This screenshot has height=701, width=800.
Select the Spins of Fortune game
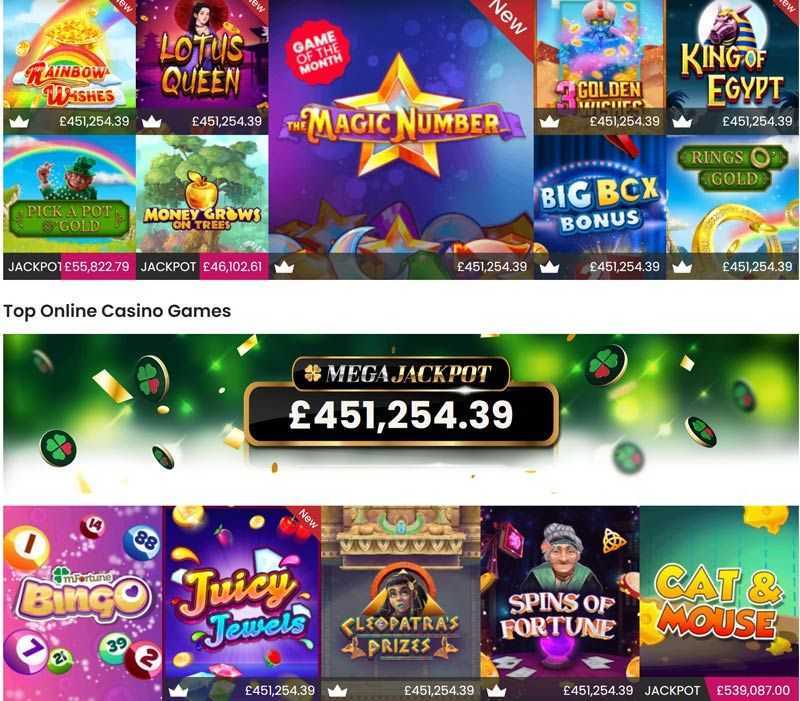pos(560,603)
